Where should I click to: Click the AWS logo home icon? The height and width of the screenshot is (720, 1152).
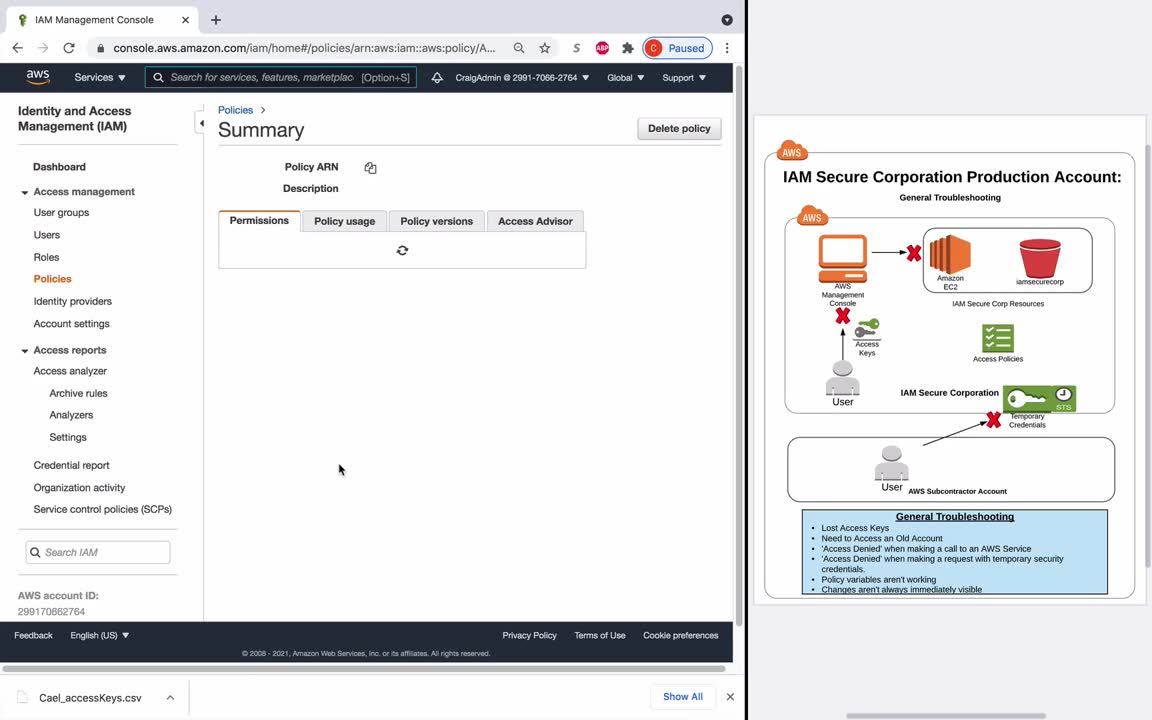click(37, 77)
